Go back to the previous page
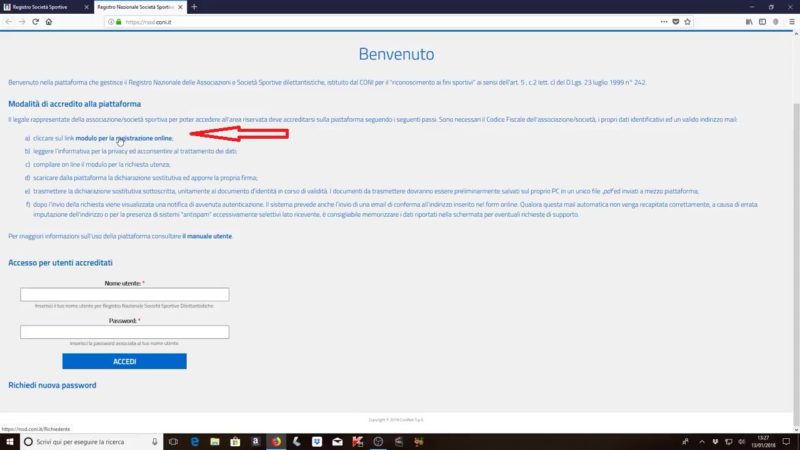The height and width of the screenshot is (450, 800). click(x=8, y=22)
